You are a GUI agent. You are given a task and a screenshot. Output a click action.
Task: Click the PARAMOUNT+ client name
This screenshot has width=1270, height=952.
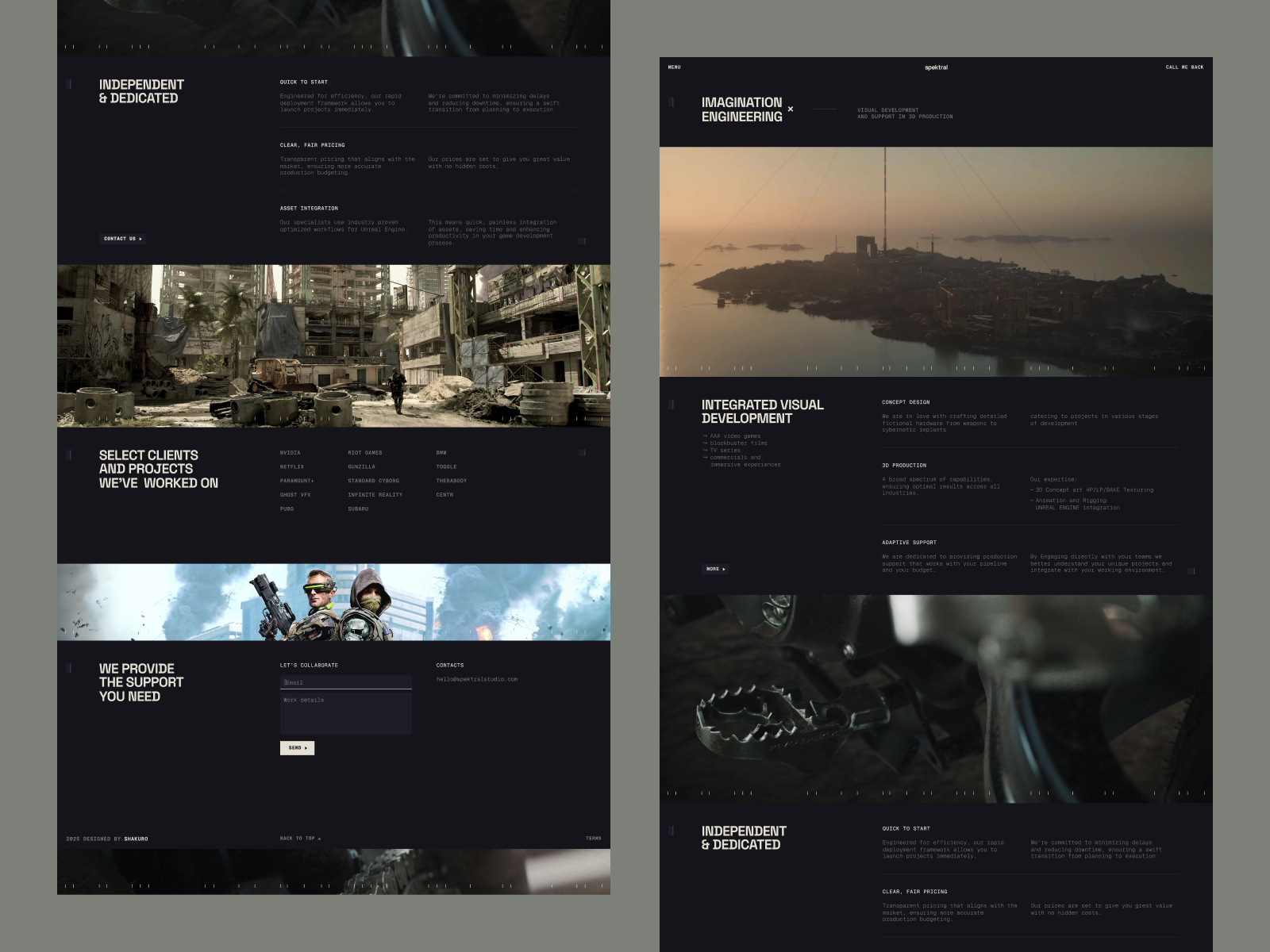point(297,481)
